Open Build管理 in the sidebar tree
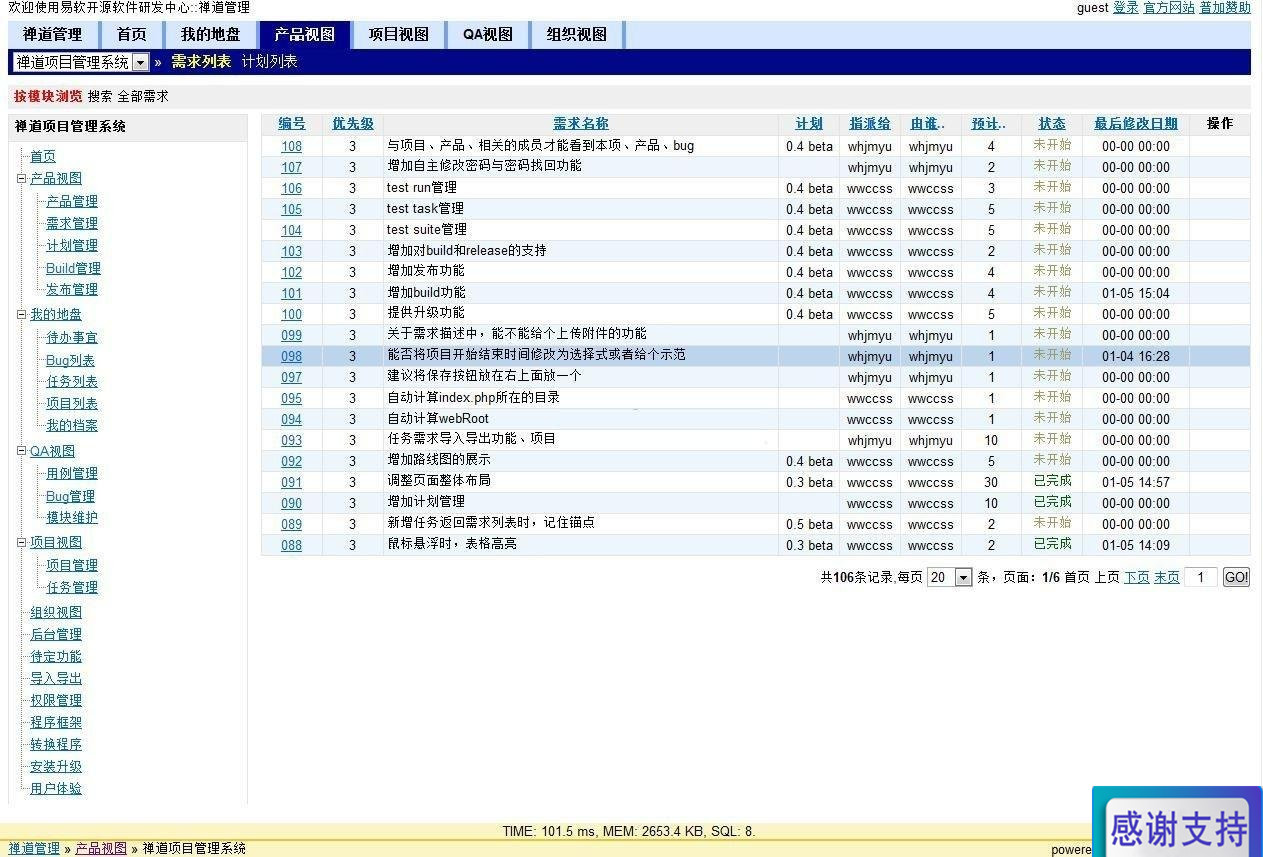 coord(73,268)
